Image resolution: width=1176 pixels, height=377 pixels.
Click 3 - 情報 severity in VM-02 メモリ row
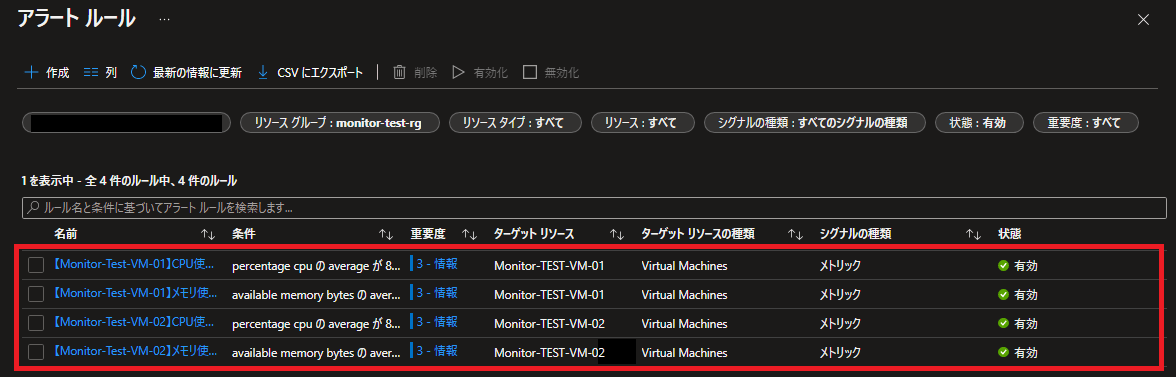point(437,350)
